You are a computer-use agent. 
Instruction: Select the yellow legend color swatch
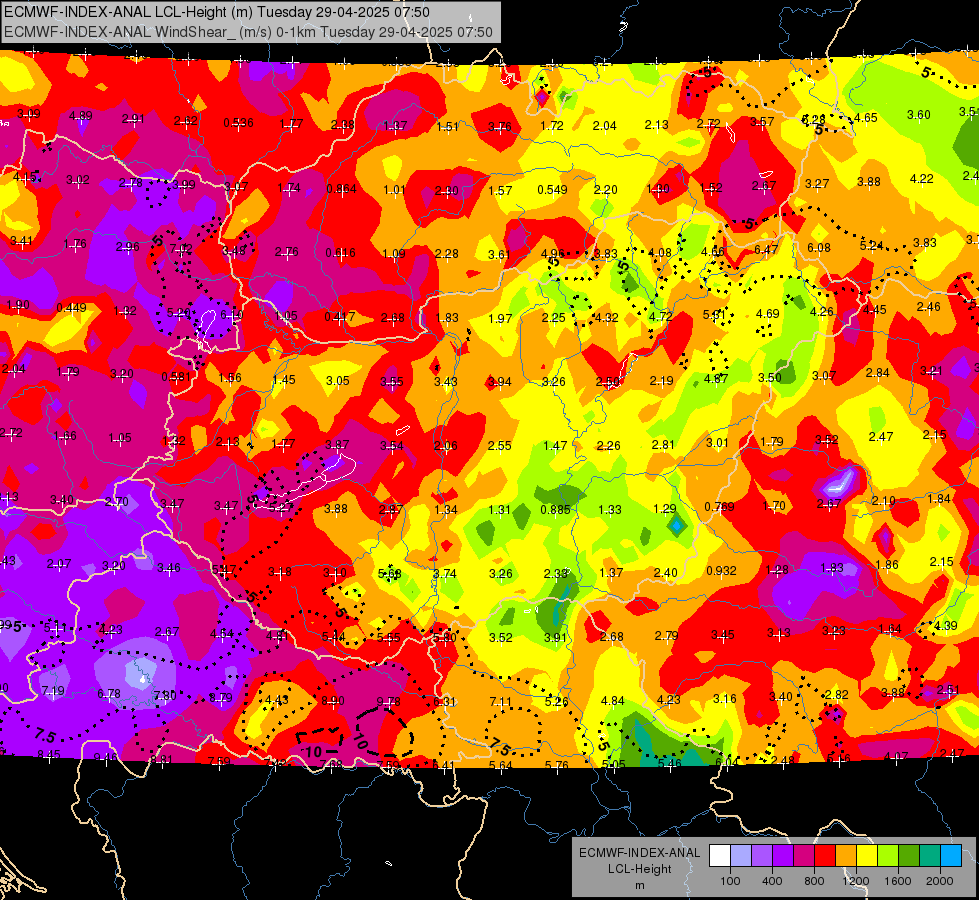(867, 856)
